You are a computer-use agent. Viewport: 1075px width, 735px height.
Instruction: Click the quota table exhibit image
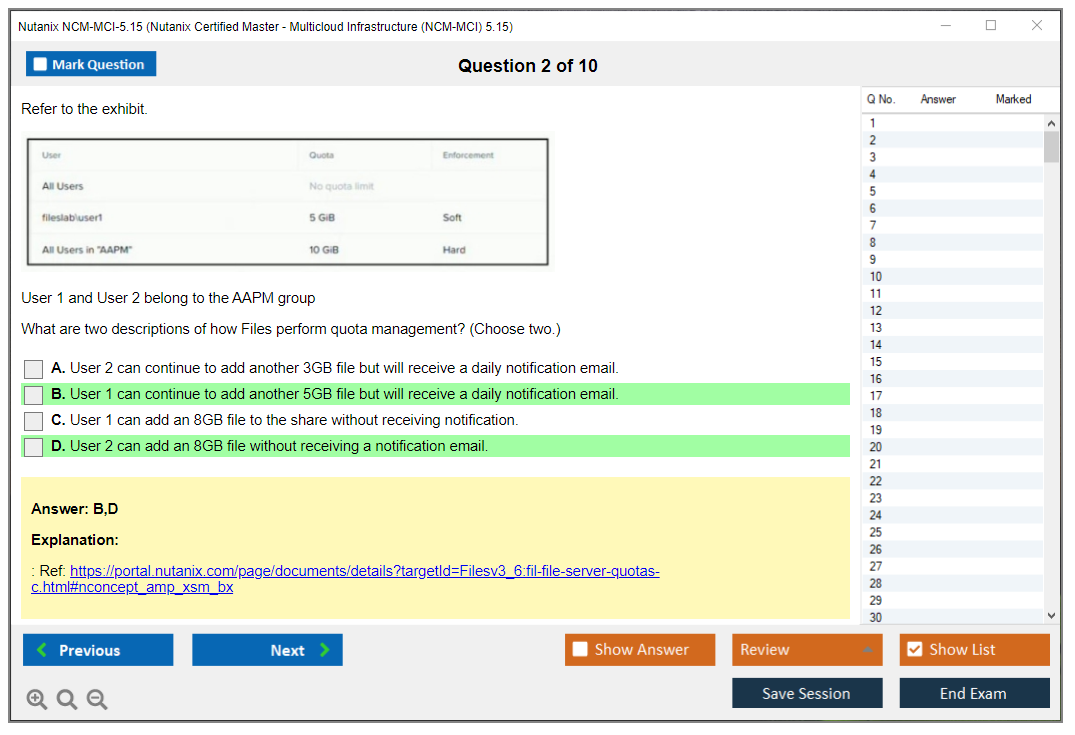[286, 203]
